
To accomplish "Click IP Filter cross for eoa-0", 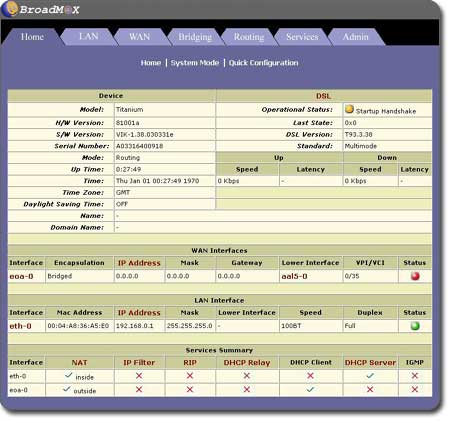I will [139, 389].
